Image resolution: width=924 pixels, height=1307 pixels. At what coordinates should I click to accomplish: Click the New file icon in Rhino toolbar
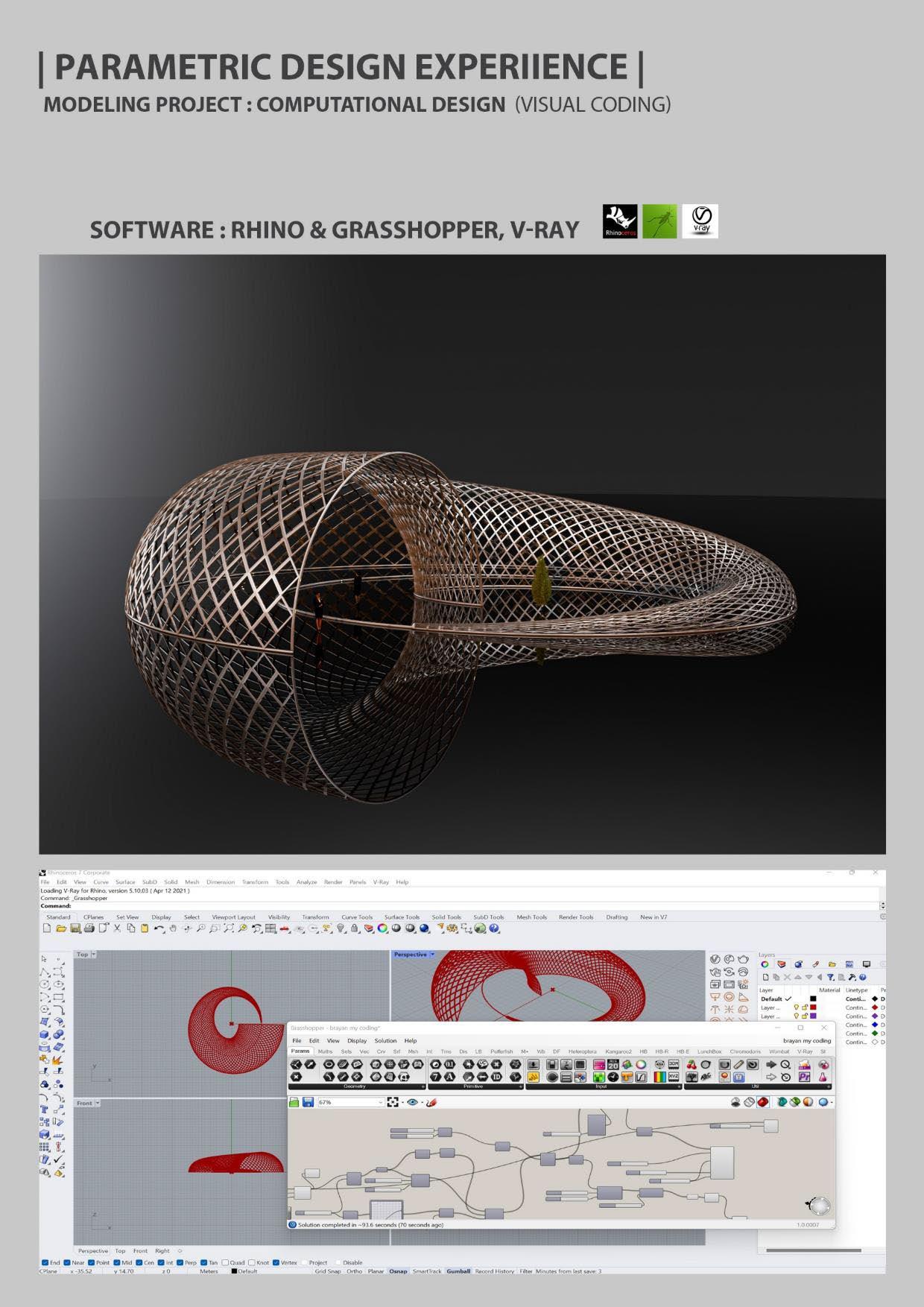(45, 928)
